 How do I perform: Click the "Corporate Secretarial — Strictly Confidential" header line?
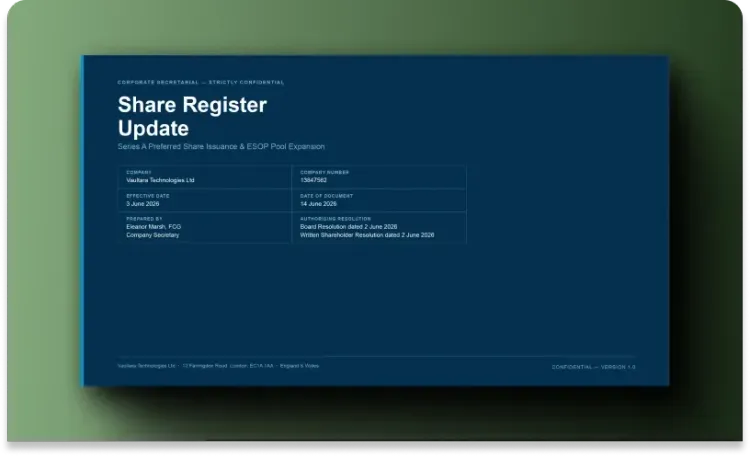pyautogui.click(x=201, y=82)
